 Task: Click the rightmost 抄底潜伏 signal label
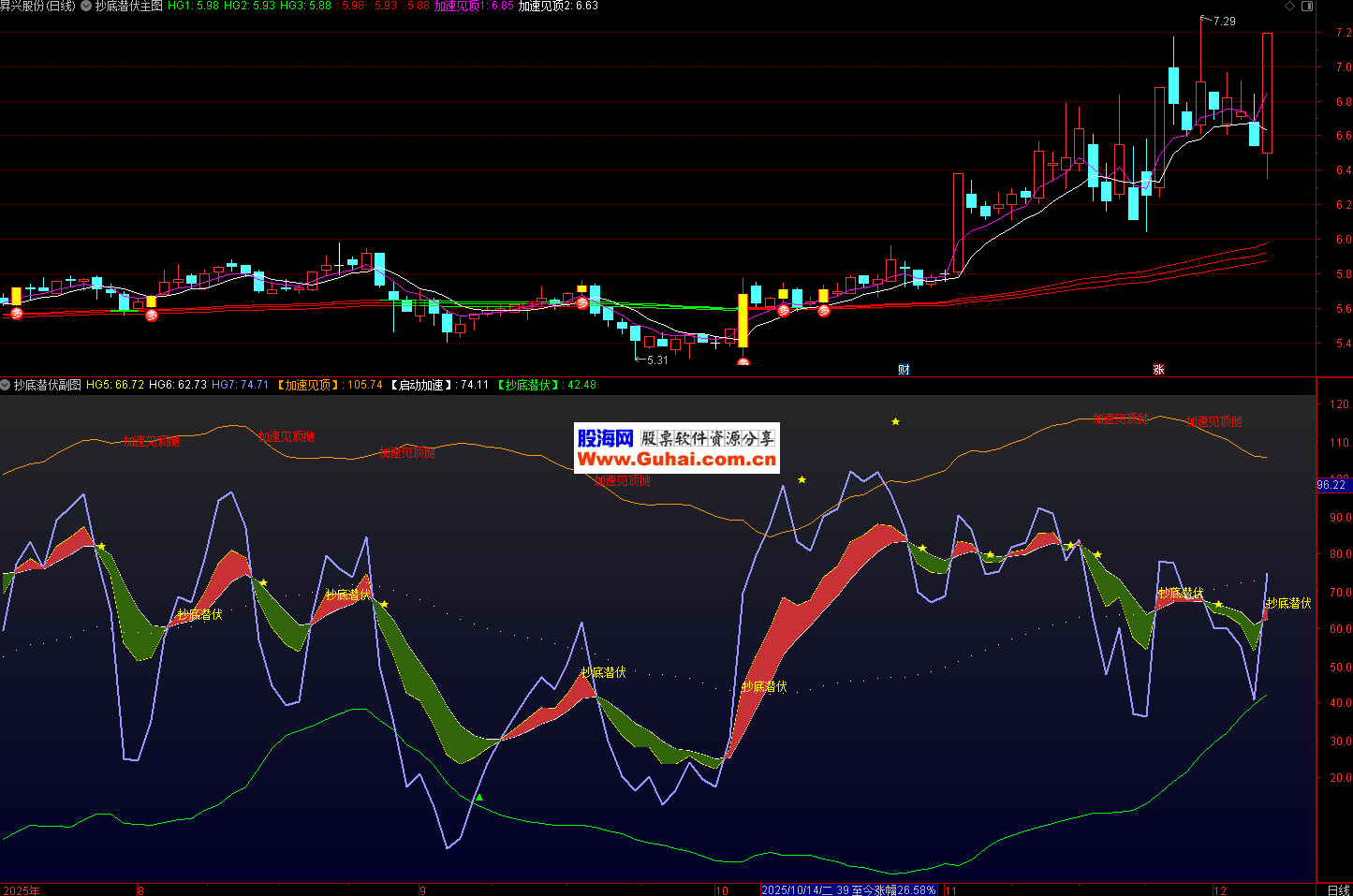coord(1288,604)
